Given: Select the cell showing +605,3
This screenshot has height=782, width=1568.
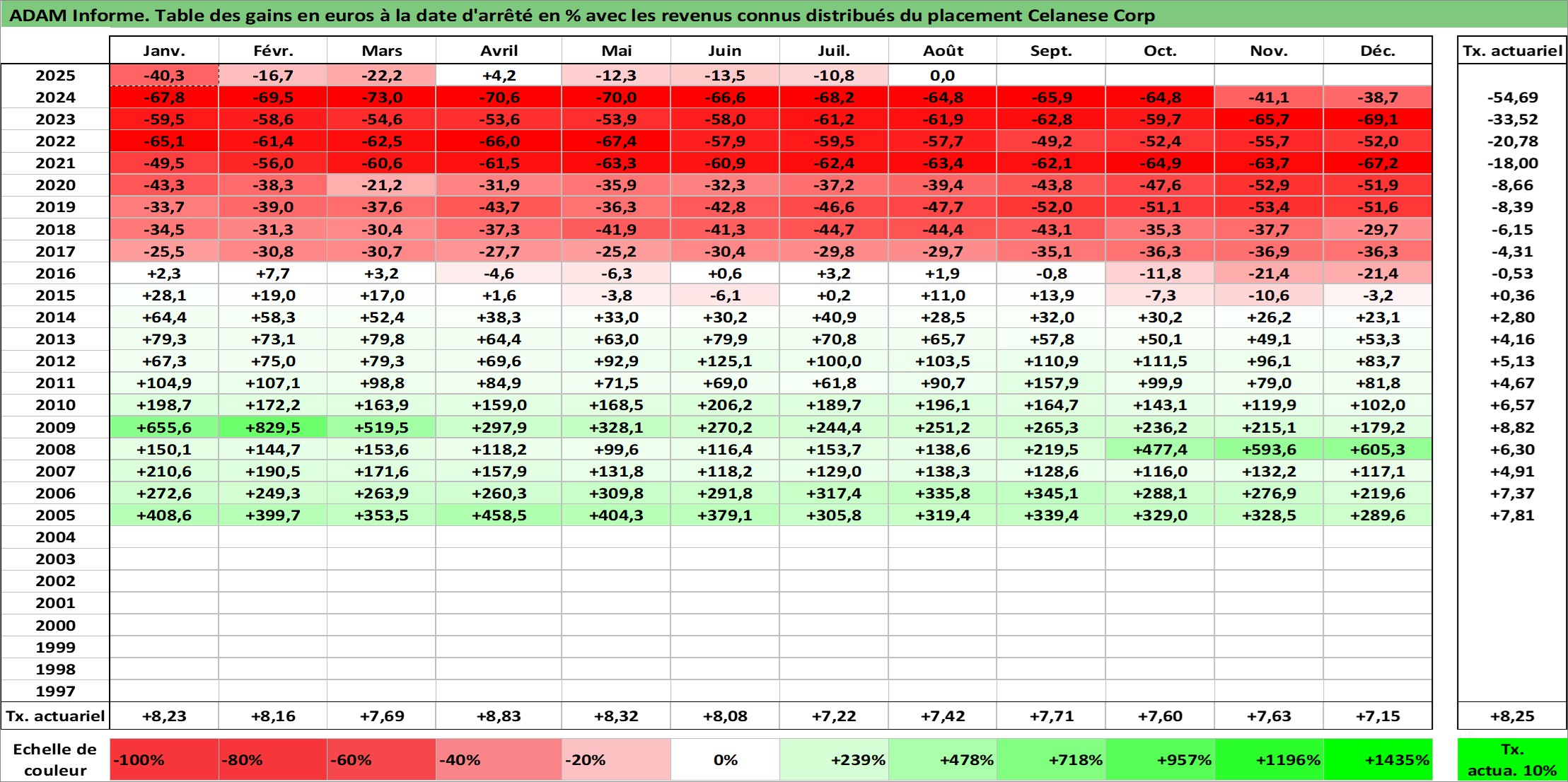Looking at the screenshot, I should pyautogui.click(x=1378, y=449).
